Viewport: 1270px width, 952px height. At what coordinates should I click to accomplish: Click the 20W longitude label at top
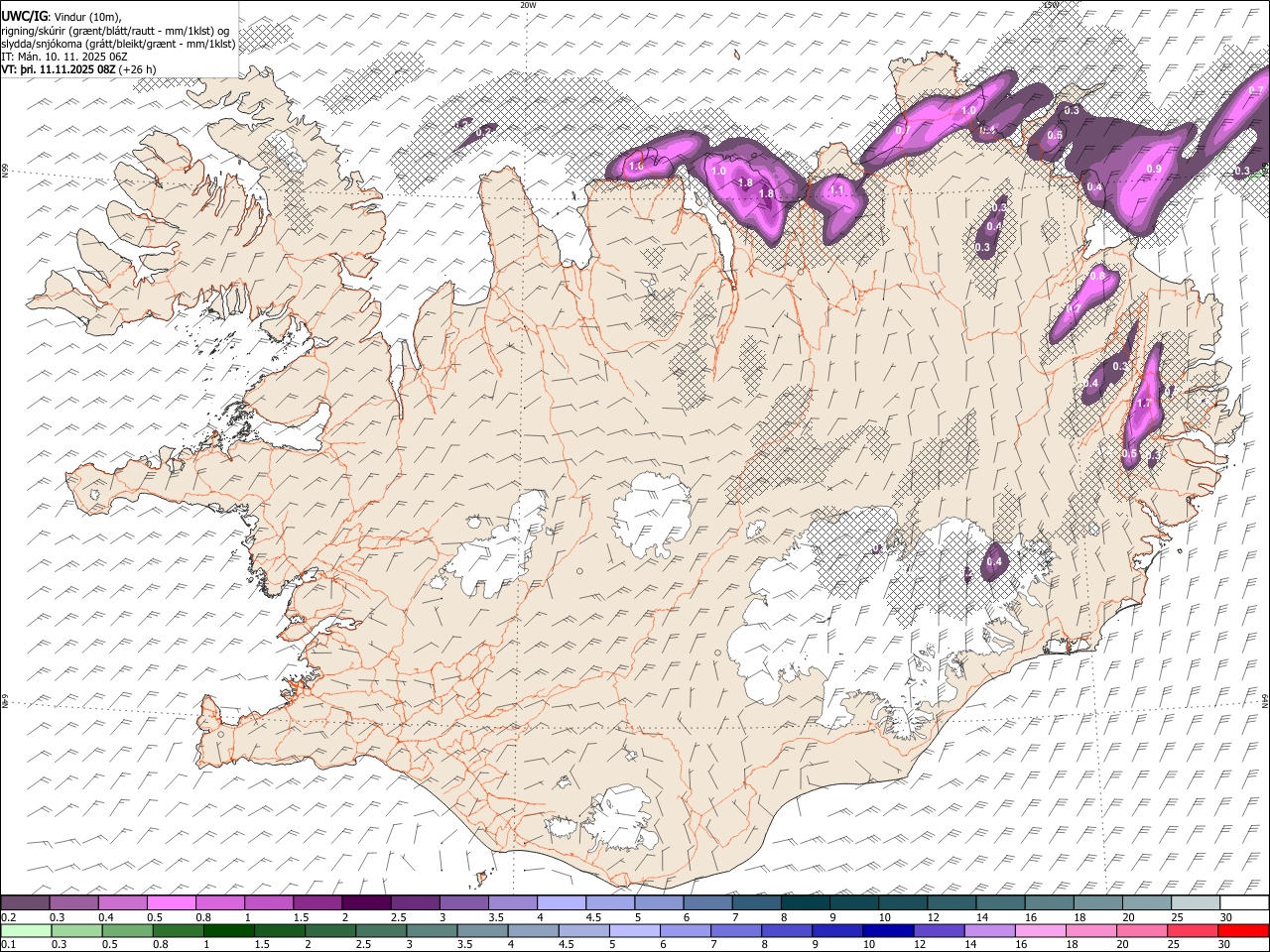click(528, 5)
